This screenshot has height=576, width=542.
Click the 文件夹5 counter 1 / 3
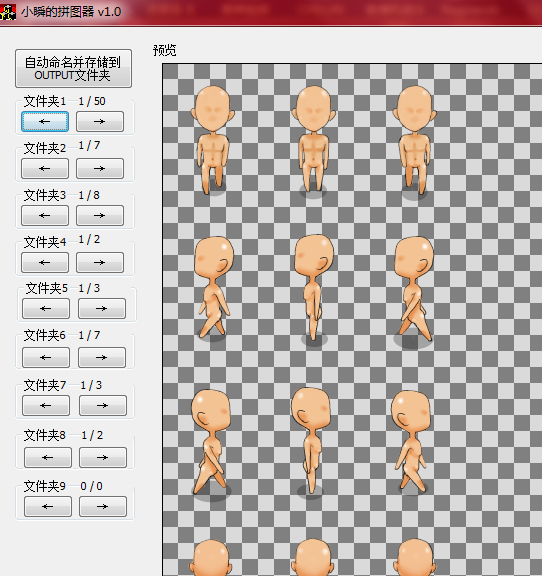coord(89,288)
